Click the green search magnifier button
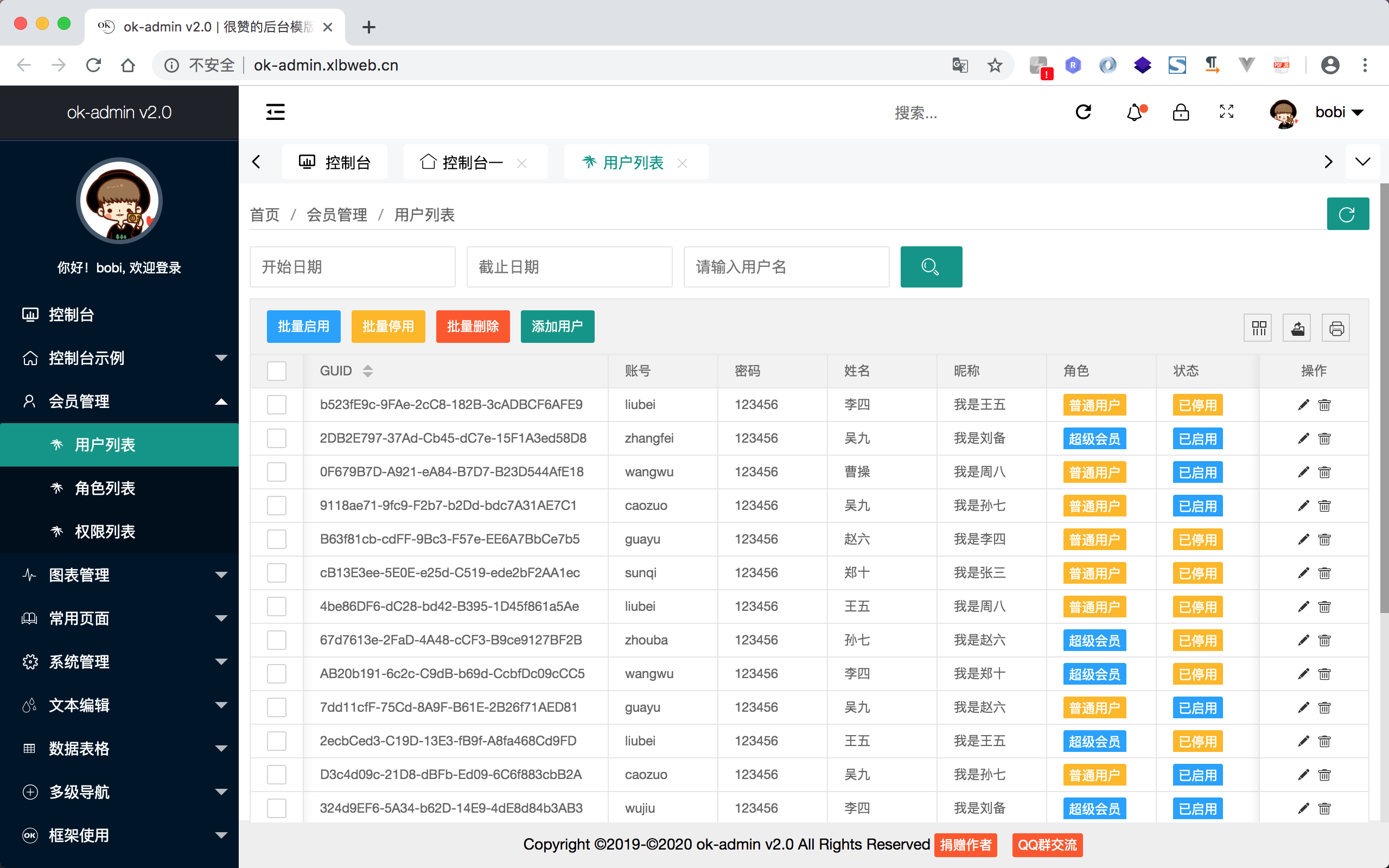 pyautogui.click(x=931, y=267)
